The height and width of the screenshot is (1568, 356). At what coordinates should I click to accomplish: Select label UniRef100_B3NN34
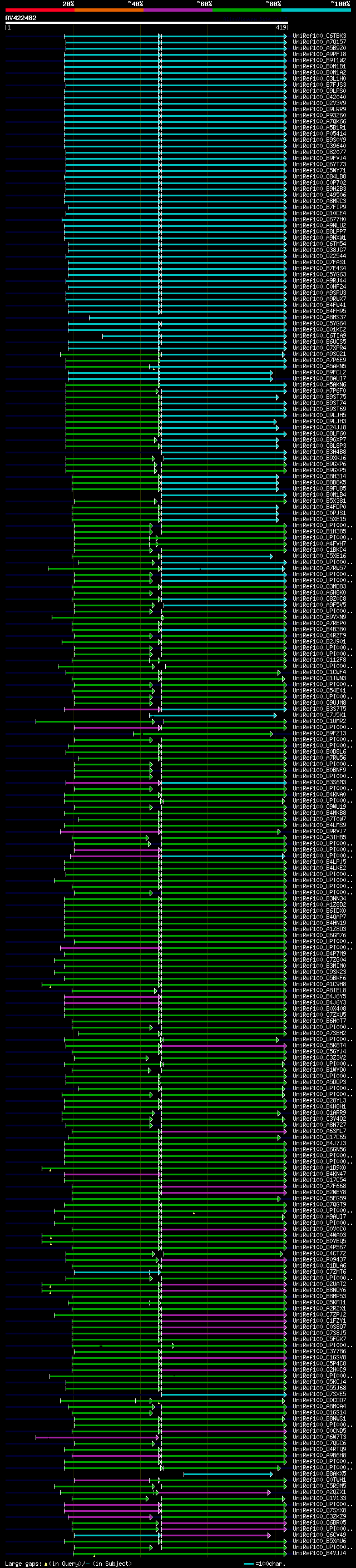[319, 899]
